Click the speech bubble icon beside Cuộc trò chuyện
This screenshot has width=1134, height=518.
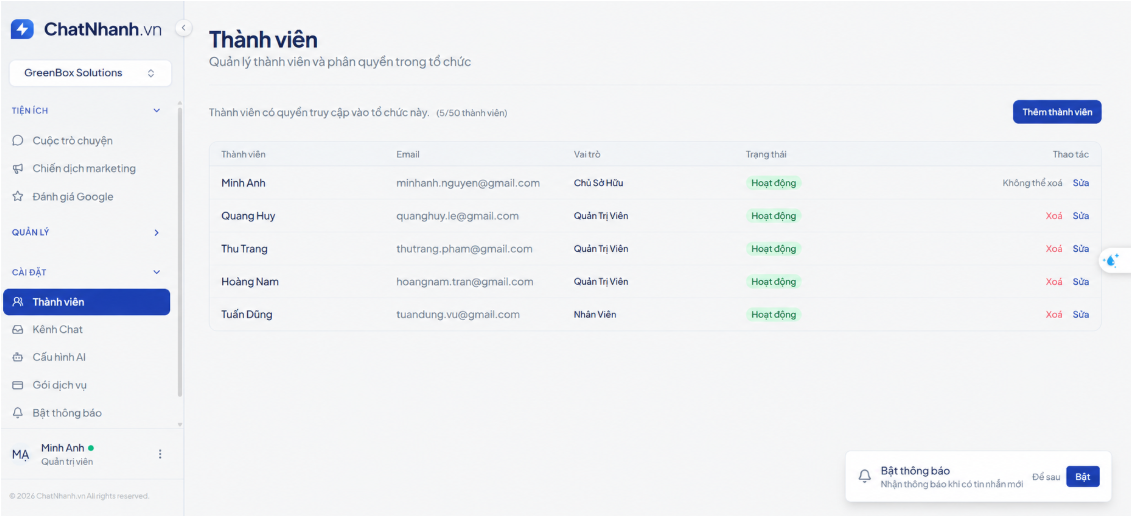click(18, 140)
